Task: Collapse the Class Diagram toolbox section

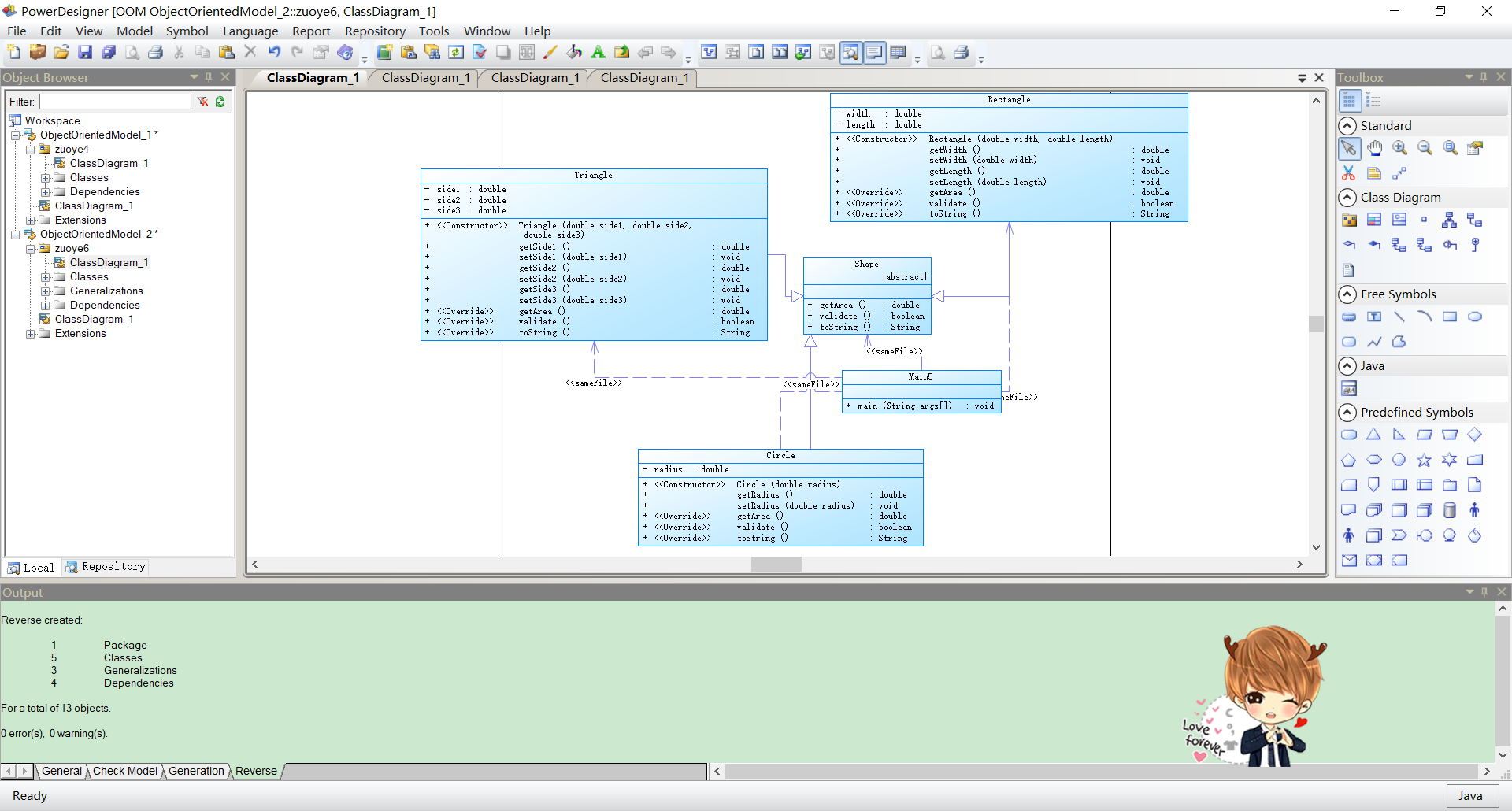Action: 1347,198
